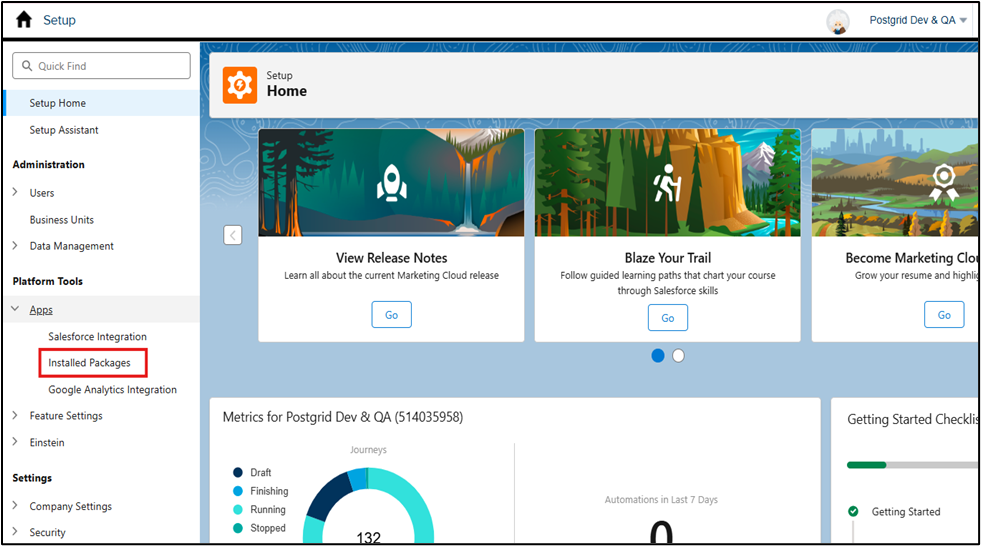Click Go under View Release Notes
The width and height of the screenshot is (981, 546).
392,315
